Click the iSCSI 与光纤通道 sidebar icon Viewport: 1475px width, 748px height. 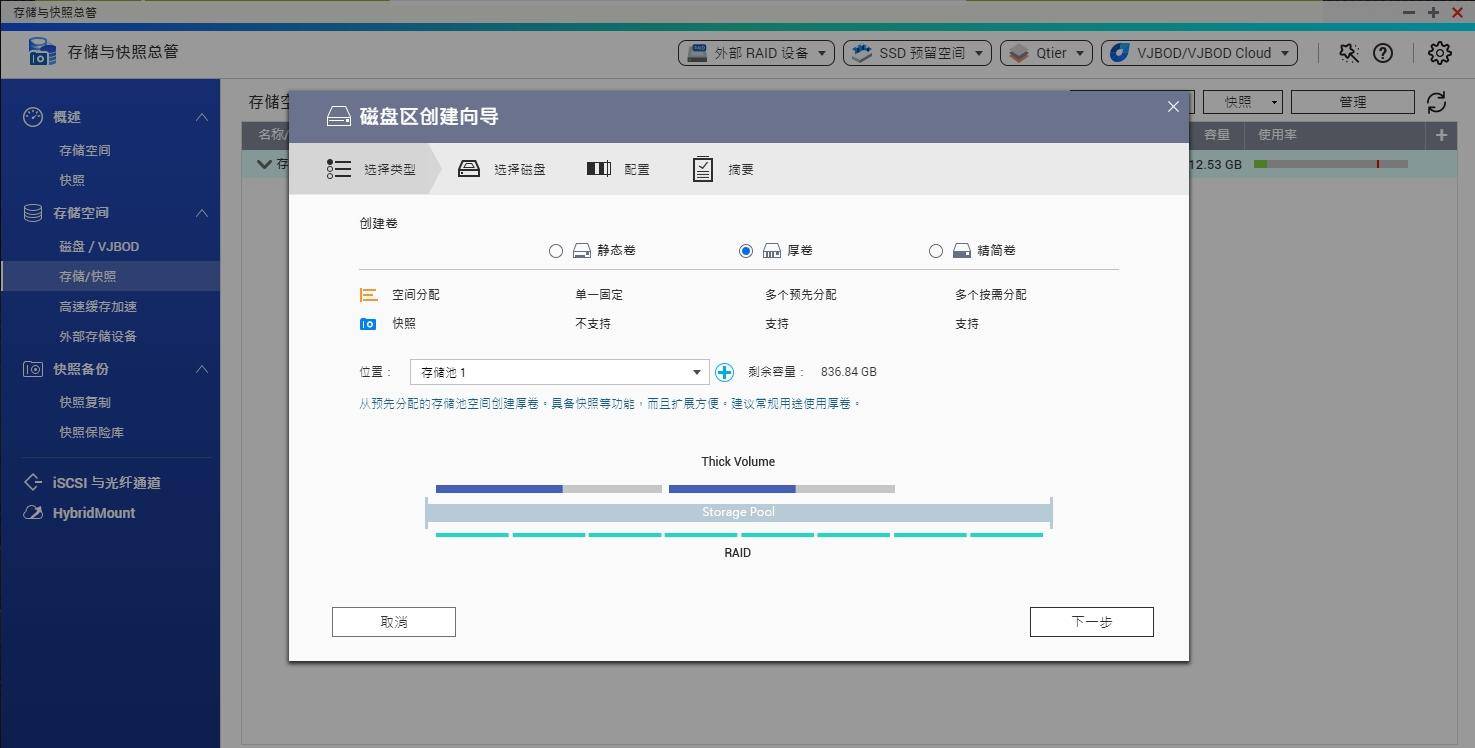35,482
